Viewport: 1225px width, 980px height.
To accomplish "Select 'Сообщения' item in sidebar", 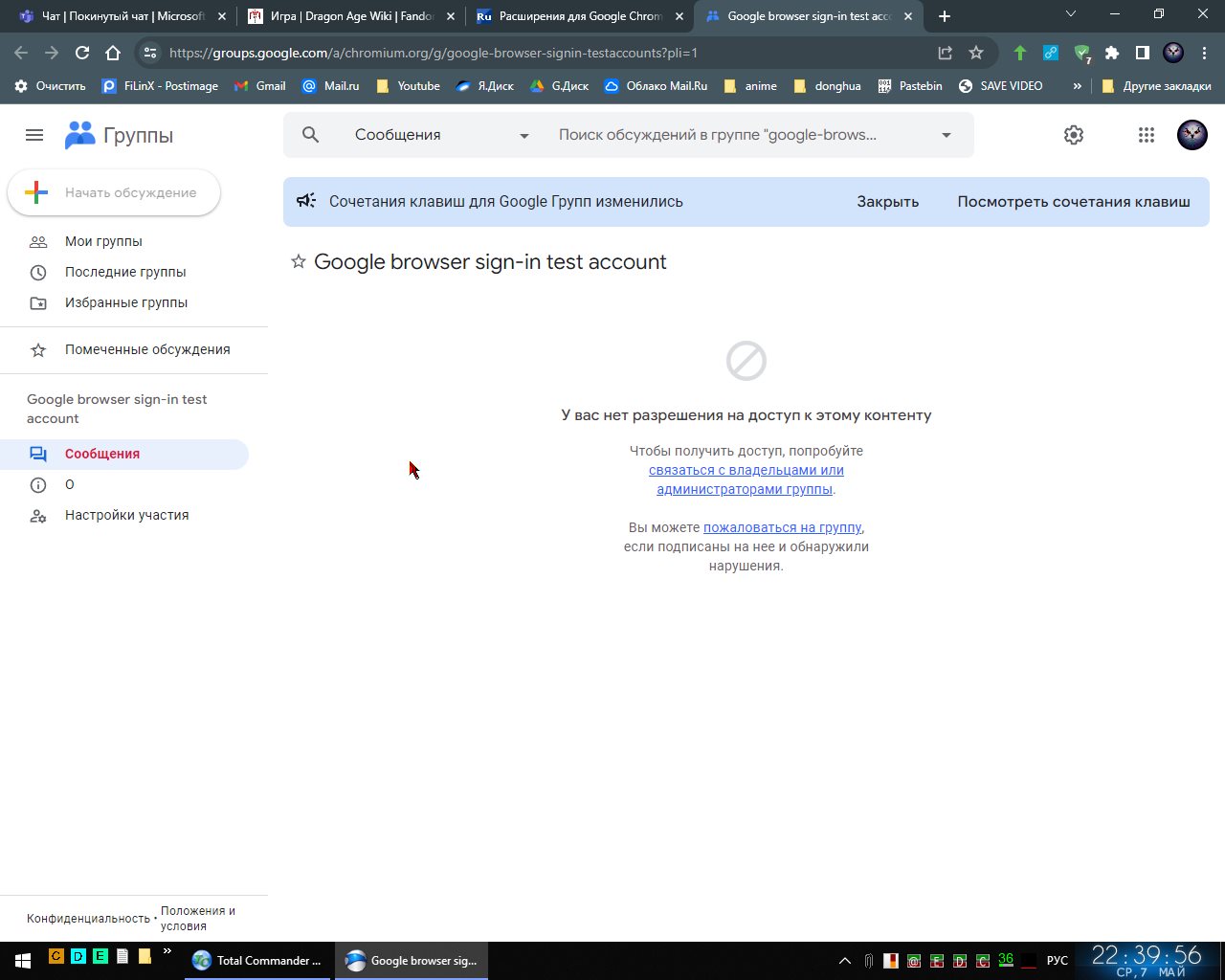I will pyautogui.click(x=124, y=454).
